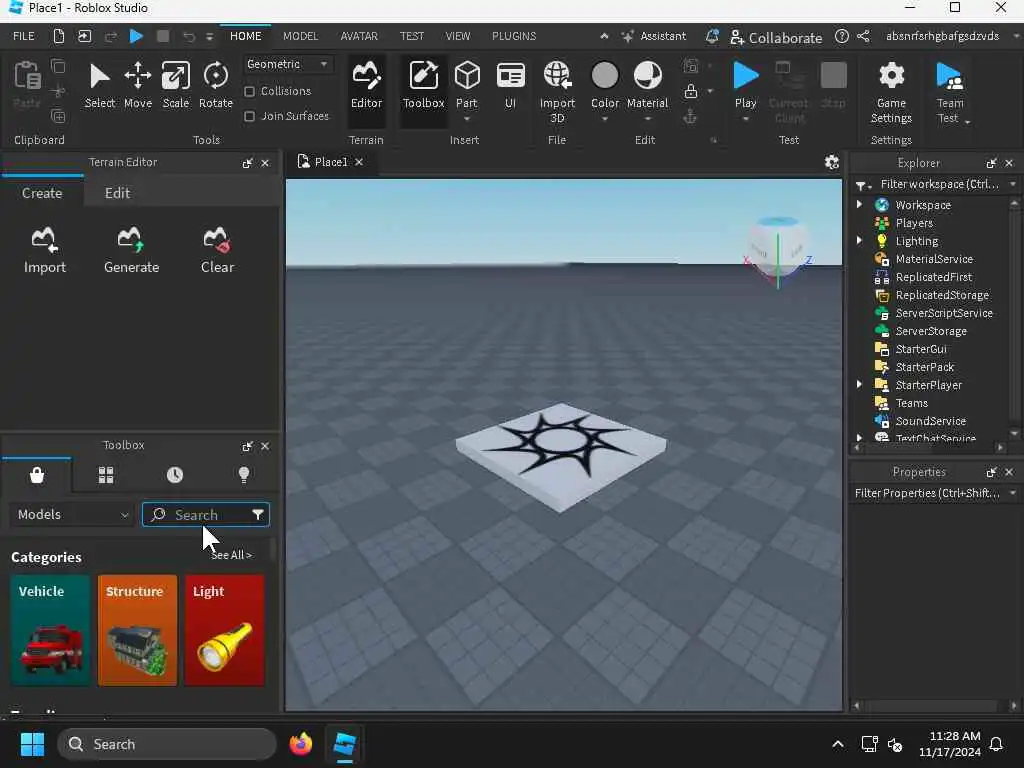Switch to the PLUGINS ribbon tab

(514, 37)
